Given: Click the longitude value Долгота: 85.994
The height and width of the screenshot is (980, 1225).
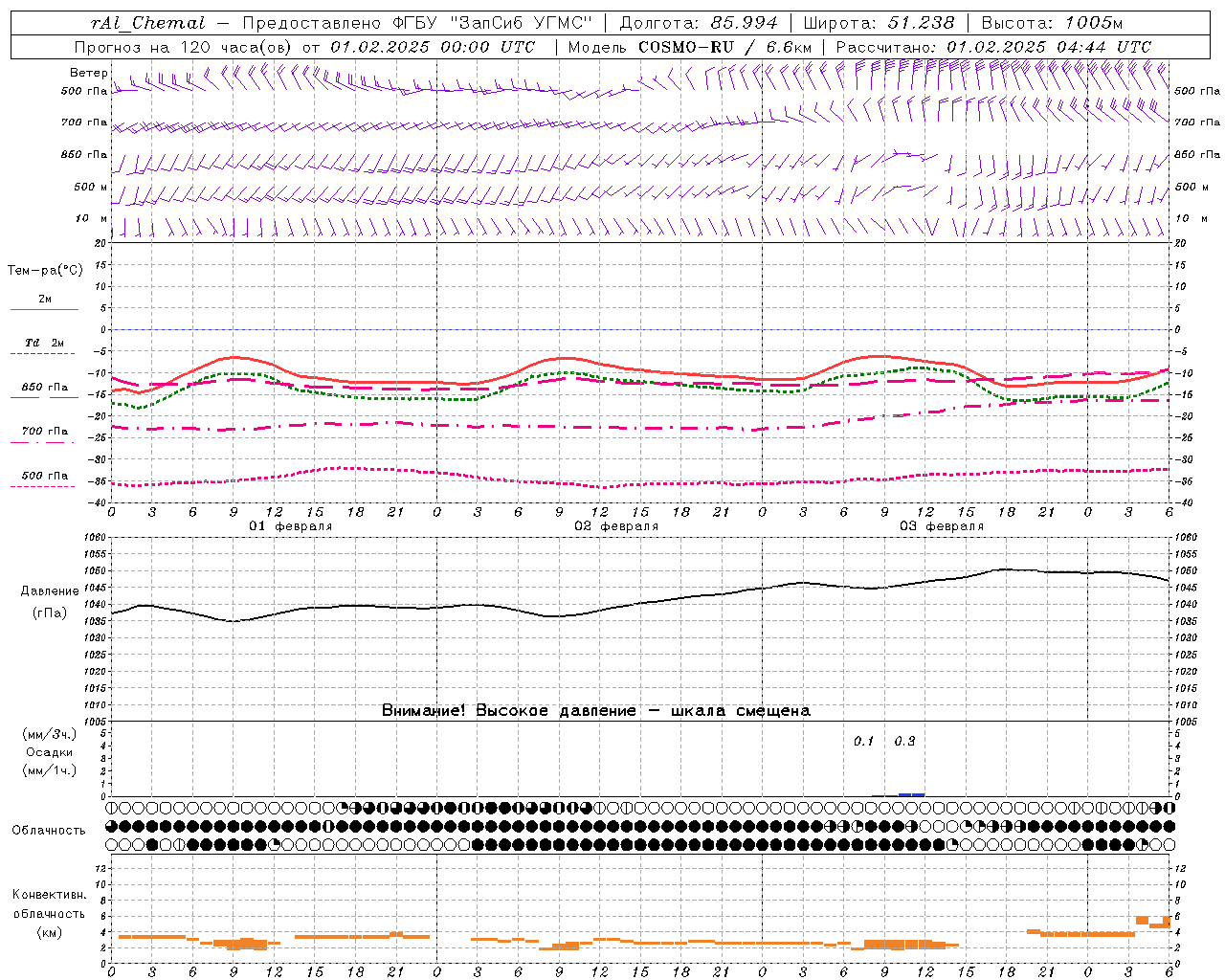Looking at the screenshot, I should 699,23.
